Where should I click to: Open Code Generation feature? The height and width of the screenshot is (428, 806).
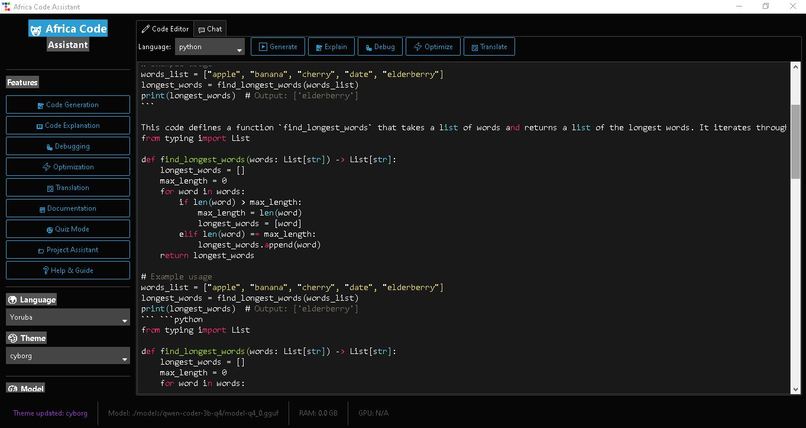tap(68, 105)
